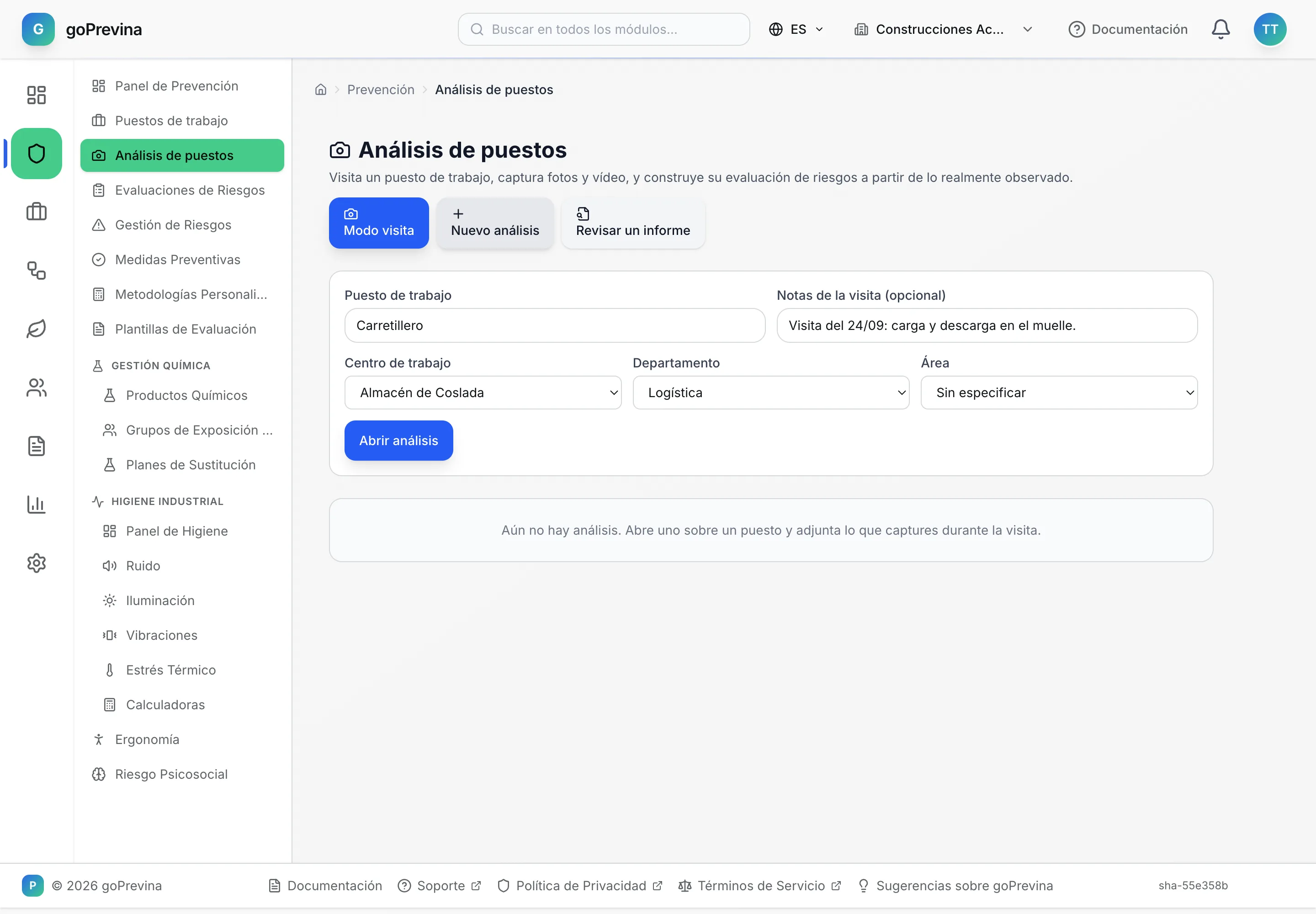
Task: Open the dashboard grid icon in rail
Action: 37,95
